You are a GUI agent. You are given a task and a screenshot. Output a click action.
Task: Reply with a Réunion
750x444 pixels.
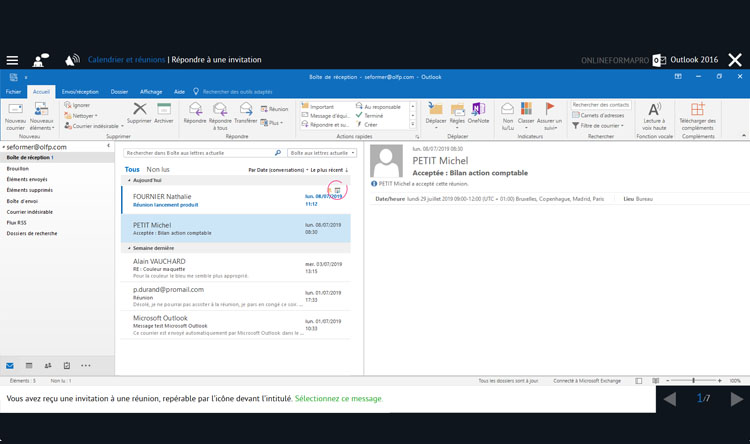point(275,109)
